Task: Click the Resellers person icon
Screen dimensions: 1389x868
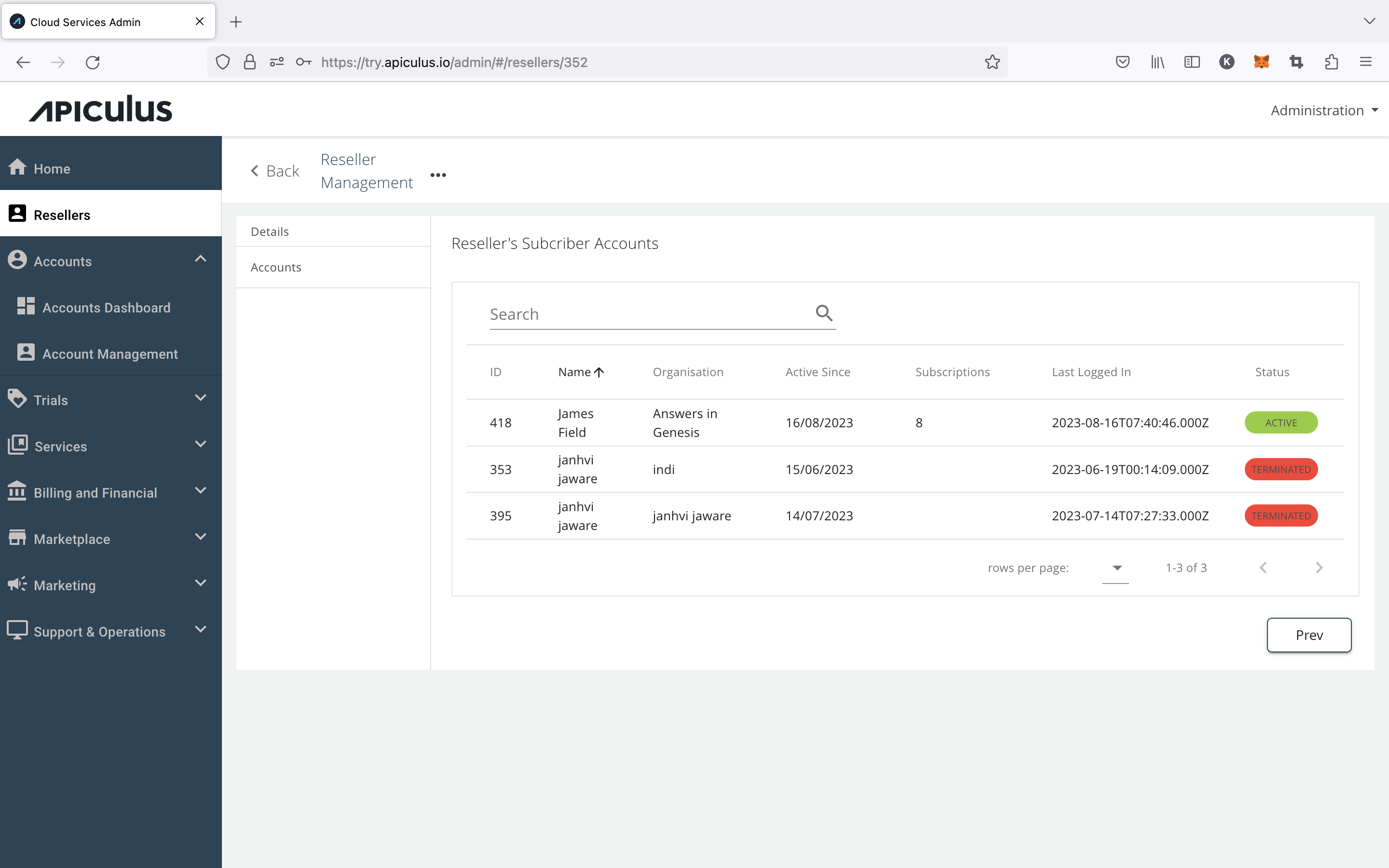Action: pos(17,213)
